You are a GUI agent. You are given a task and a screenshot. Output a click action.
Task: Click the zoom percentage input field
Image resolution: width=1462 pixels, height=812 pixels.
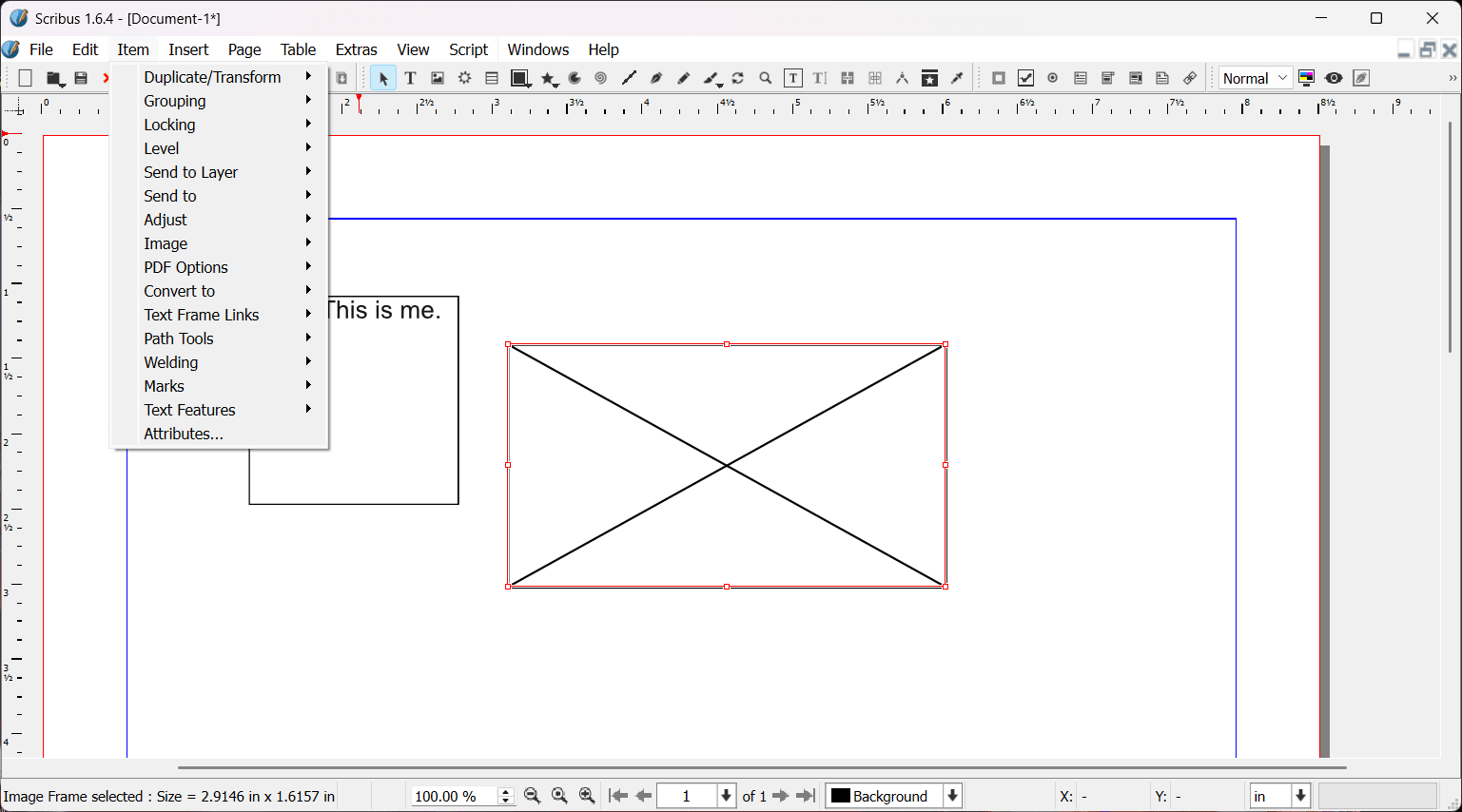click(x=453, y=796)
